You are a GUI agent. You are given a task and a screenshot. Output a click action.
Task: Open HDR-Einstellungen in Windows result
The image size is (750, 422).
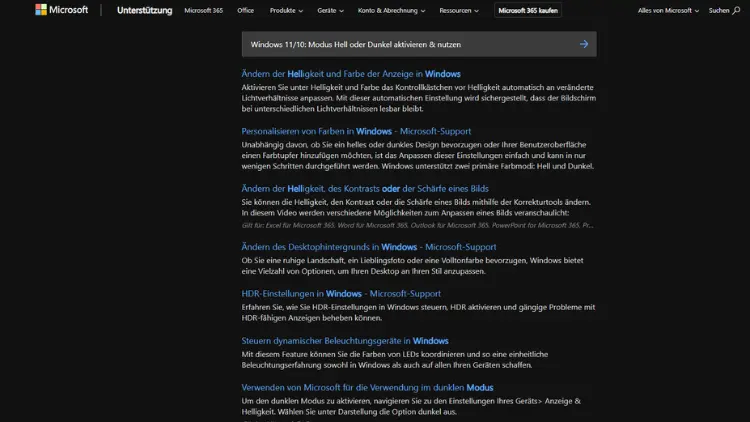tap(341, 294)
